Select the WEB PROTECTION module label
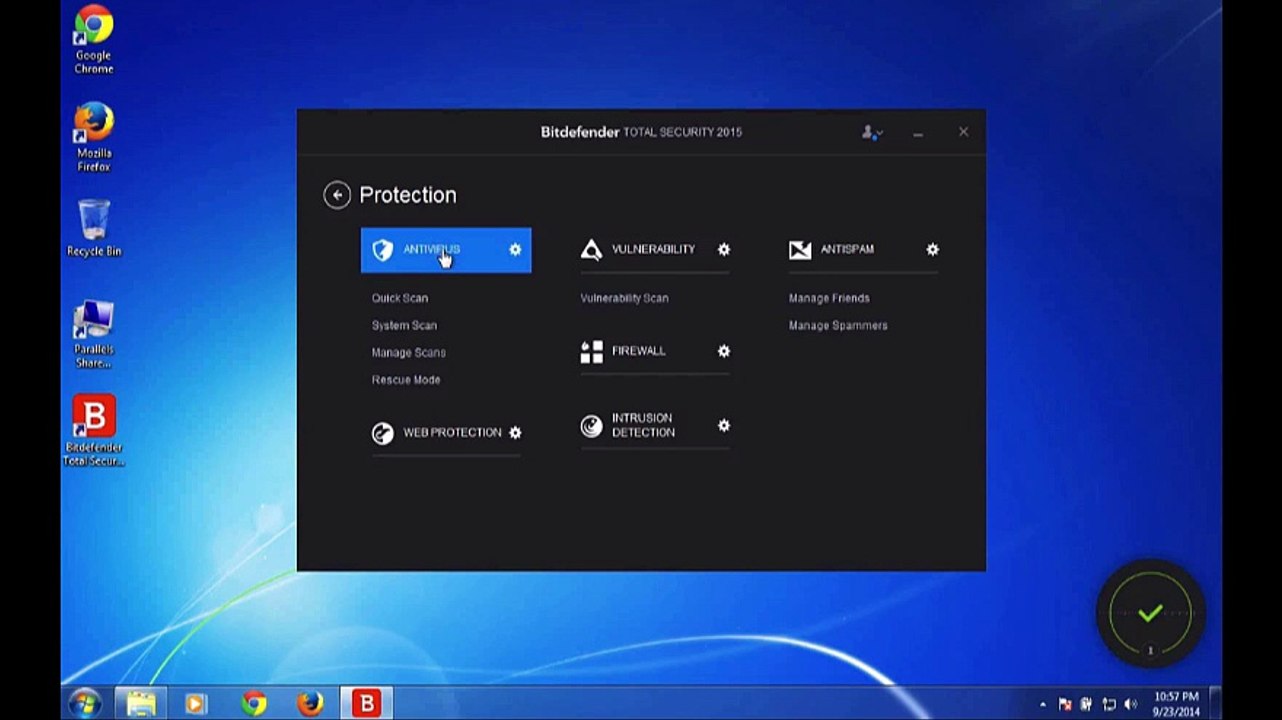 (452, 432)
